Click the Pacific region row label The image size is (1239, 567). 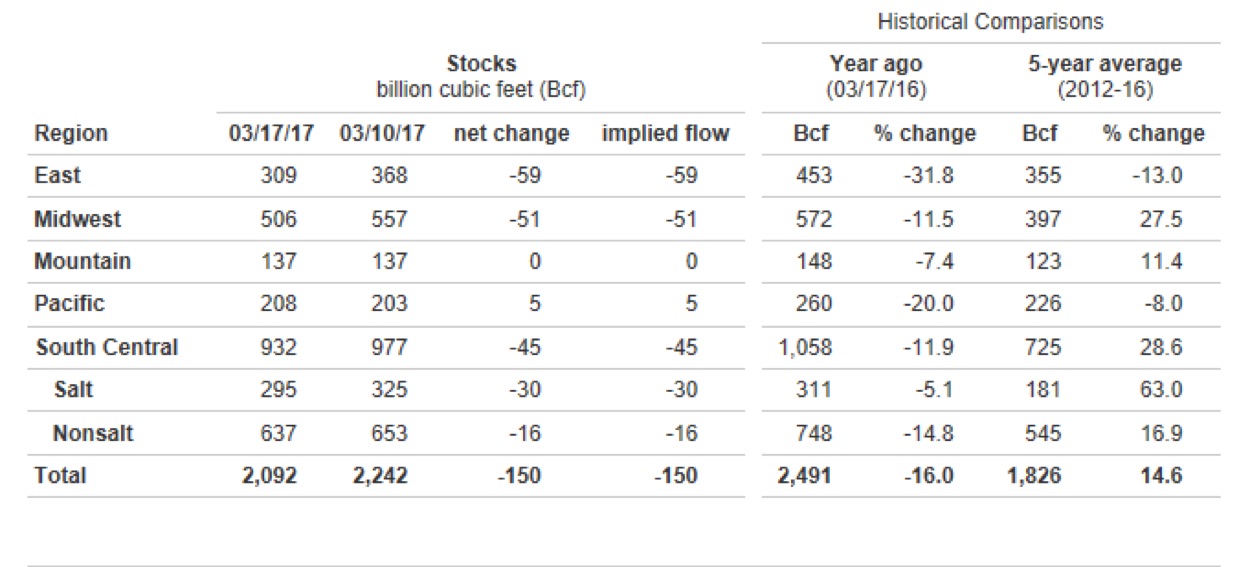tap(69, 303)
